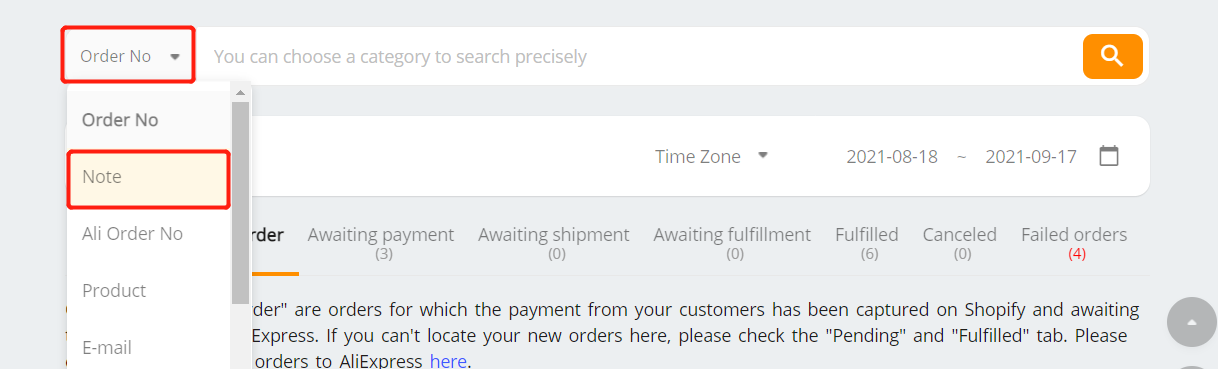Open the calendar date picker icon
The image size is (1218, 369).
click(x=1108, y=156)
